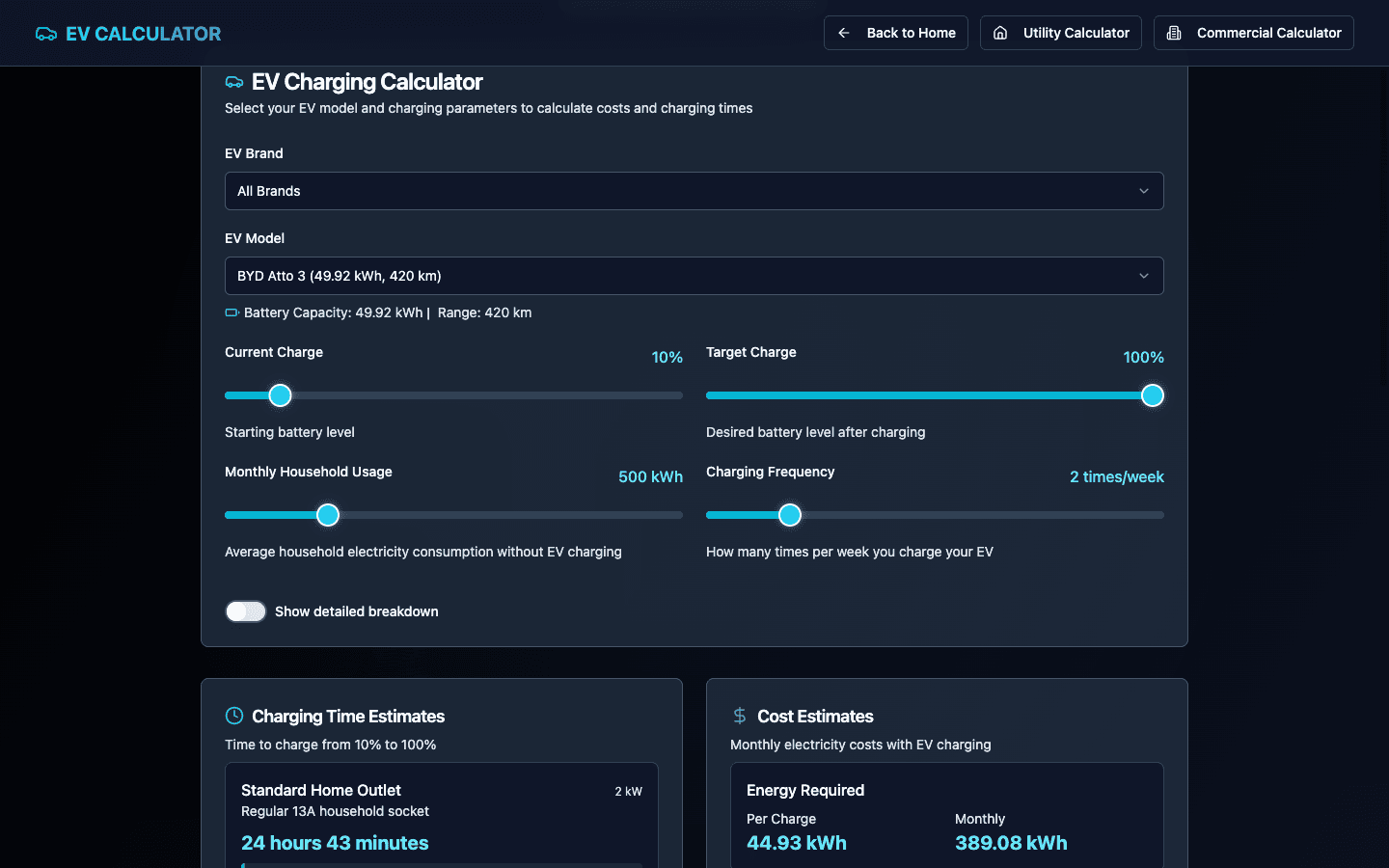1389x868 pixels.
Task: Click the dollar icon beside Cost Estimates
Action: (x=740, y=716)
